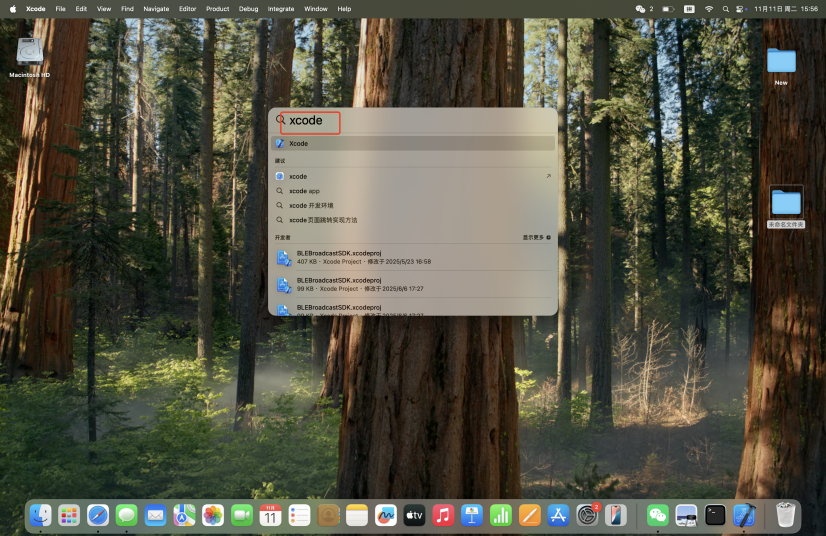
Task: Open iPhone Mirroring in the Dock
Action: [x=615, y=515]
